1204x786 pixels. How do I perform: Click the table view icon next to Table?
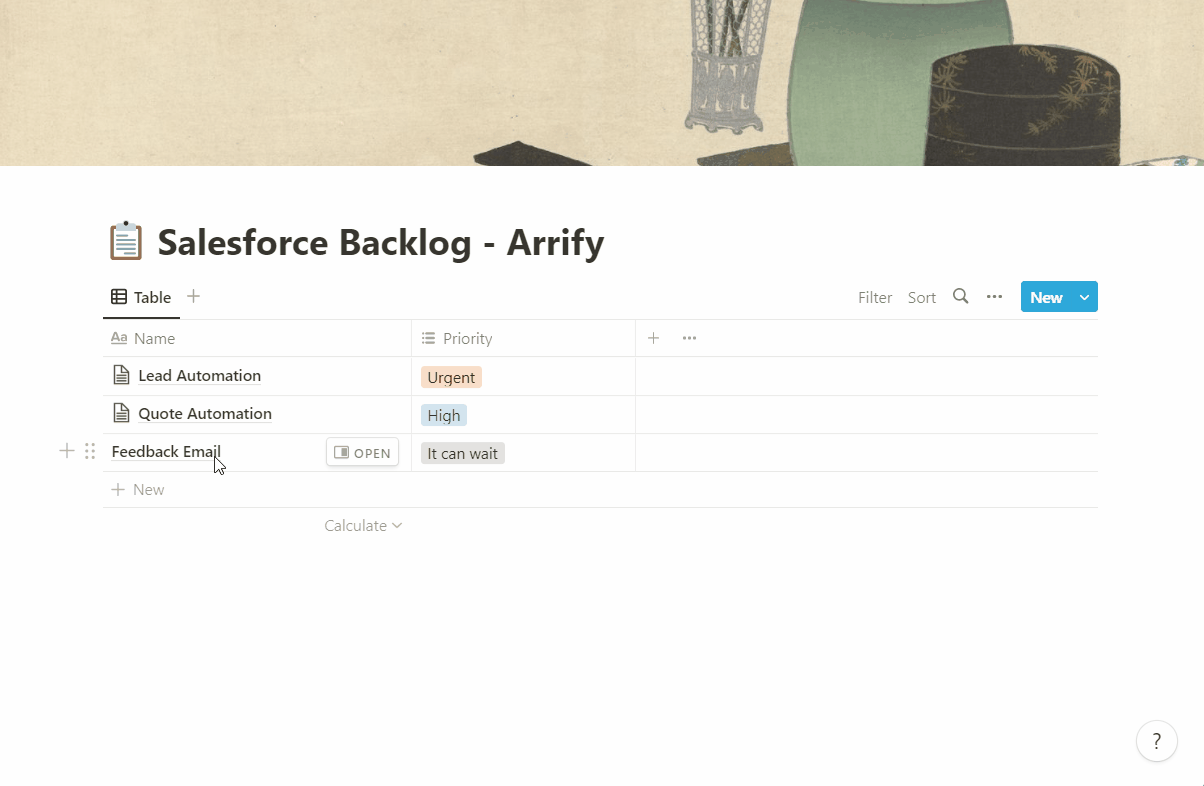(x=120, y=296)
